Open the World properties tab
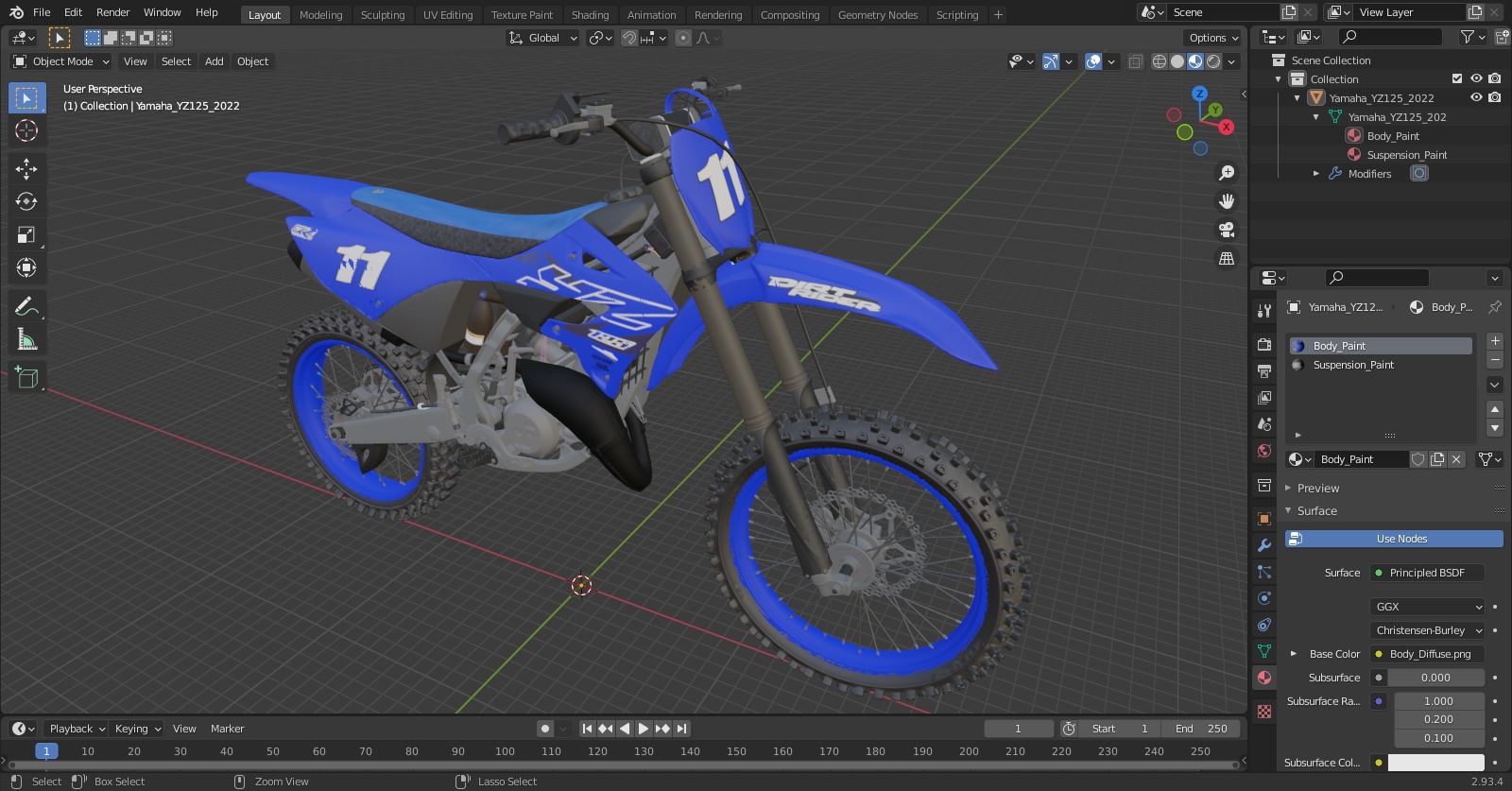 click(1264, 451)
